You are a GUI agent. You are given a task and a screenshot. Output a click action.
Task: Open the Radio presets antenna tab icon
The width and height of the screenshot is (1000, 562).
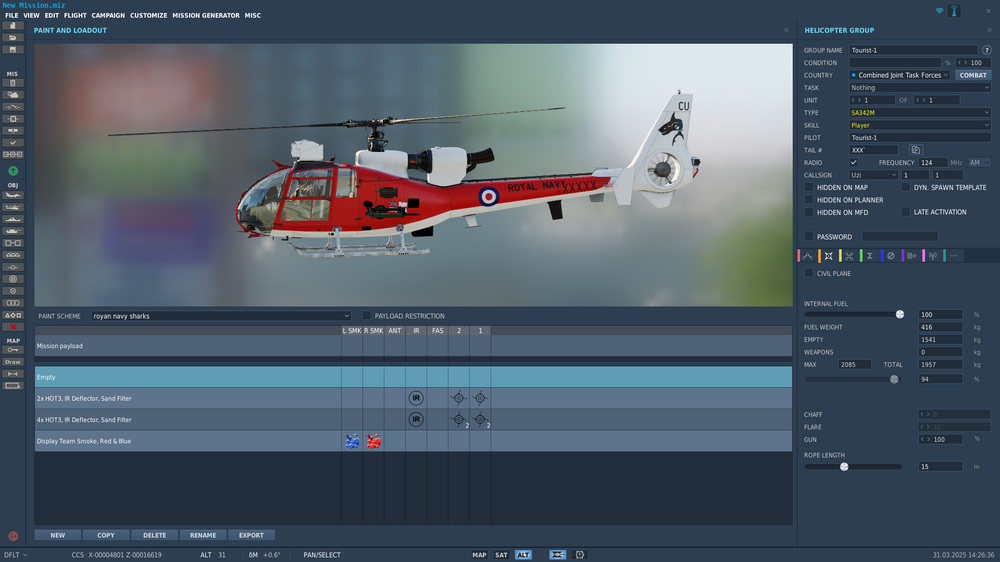coord(932,256)
